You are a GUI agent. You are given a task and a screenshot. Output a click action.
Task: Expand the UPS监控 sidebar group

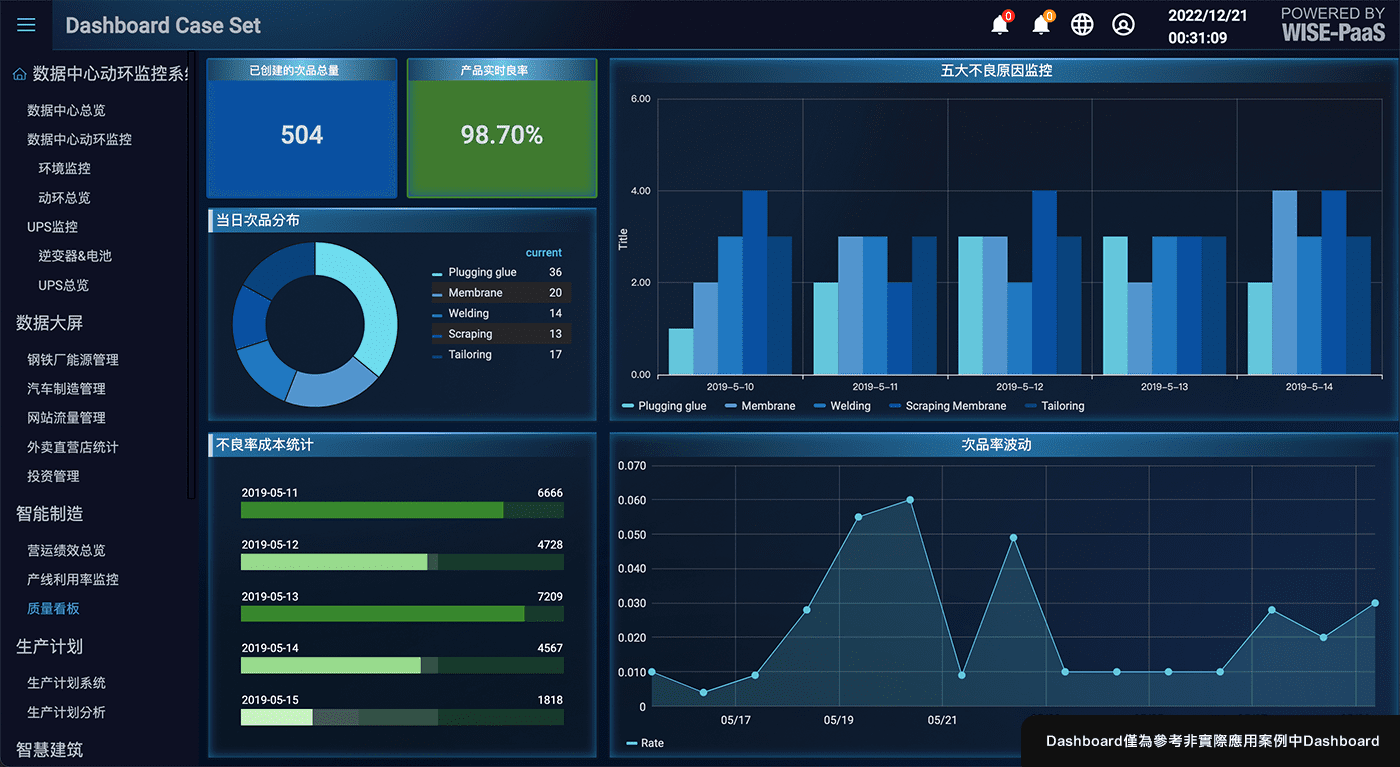click(x=52, y=227)
